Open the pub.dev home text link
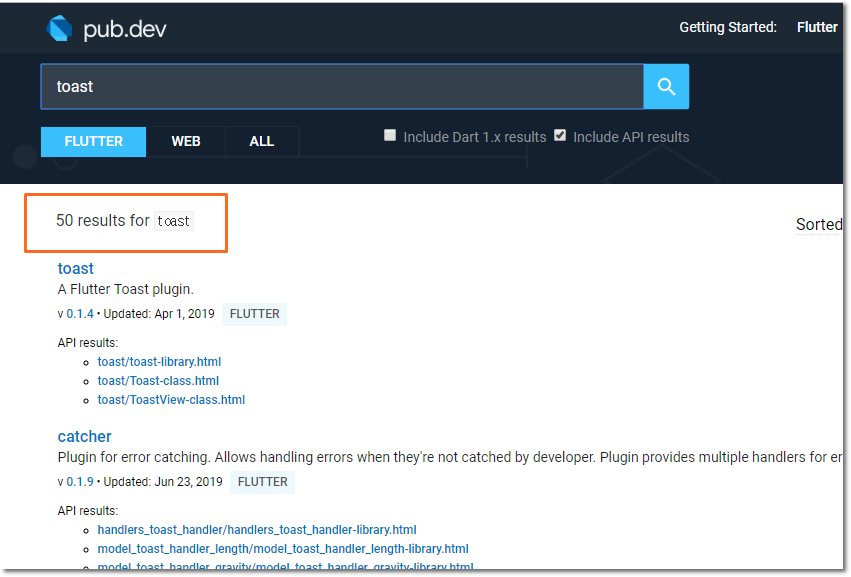 125,29
